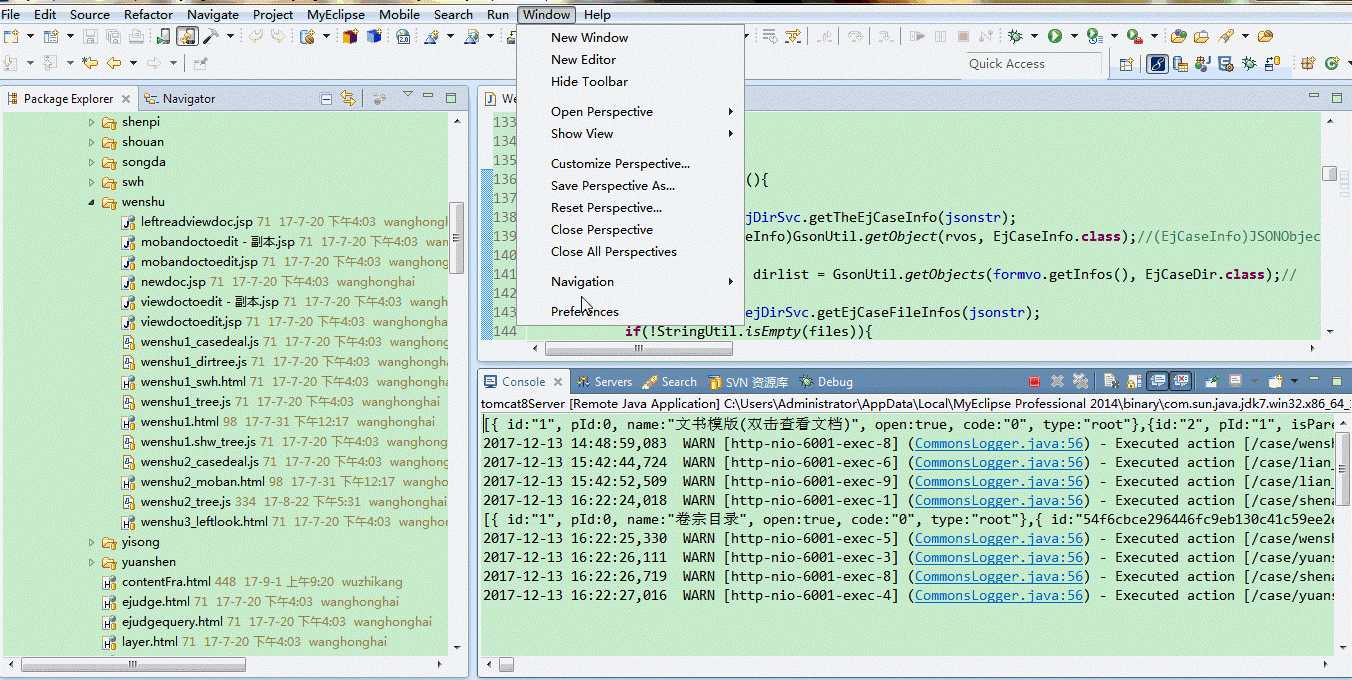Expand the yisong folder
This screenshot has width=1352, height=680.
(x=92, y=542)
